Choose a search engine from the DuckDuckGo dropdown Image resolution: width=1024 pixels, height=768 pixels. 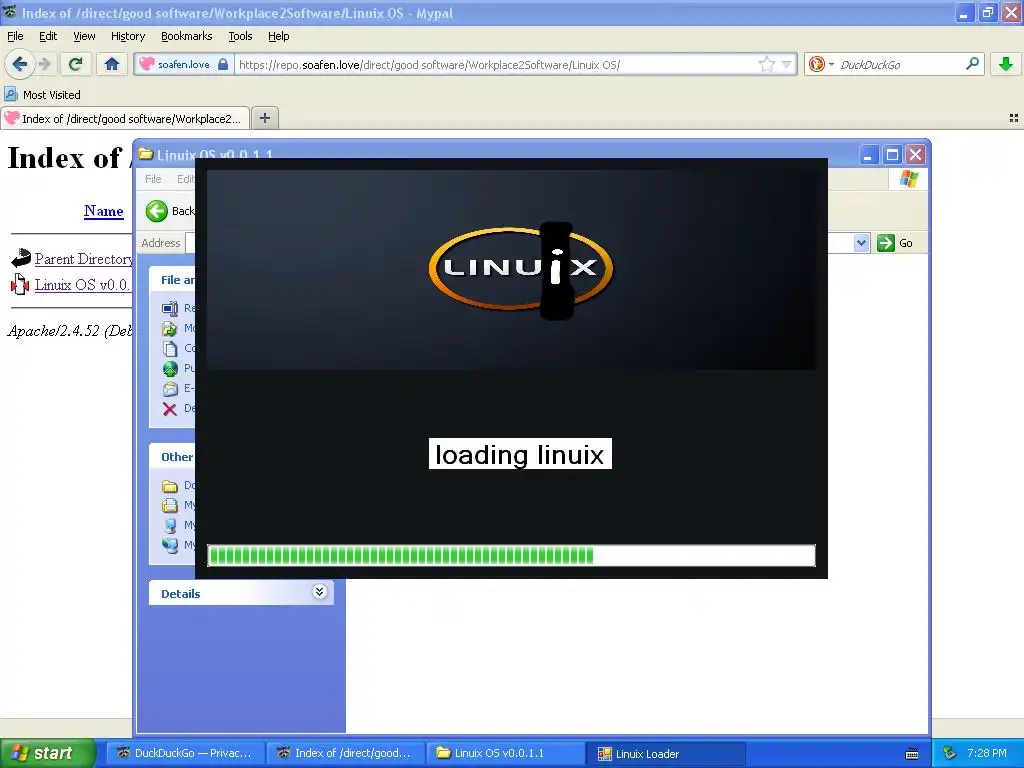(821, 64)
